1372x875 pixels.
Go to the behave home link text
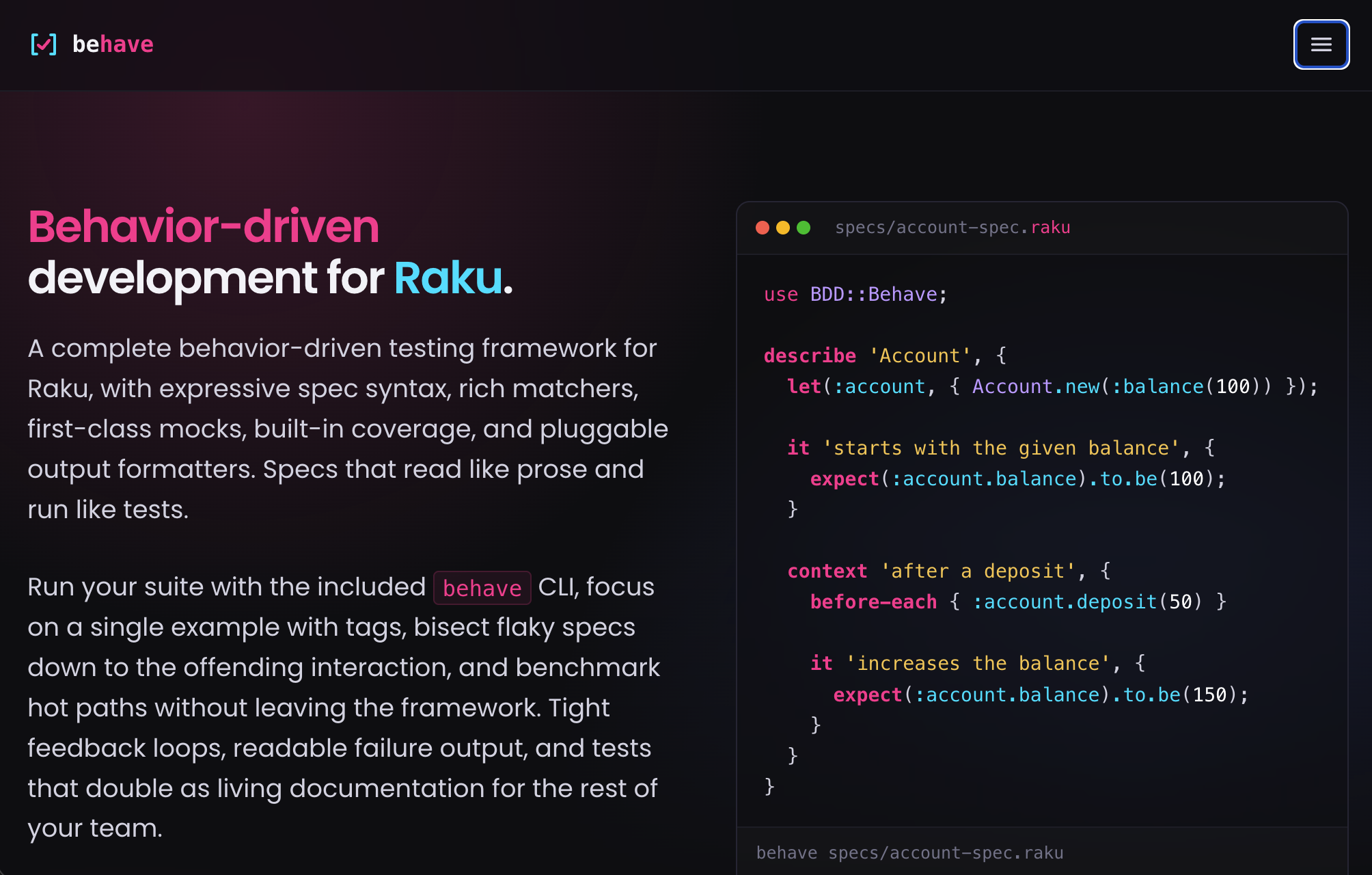point(113,44)
